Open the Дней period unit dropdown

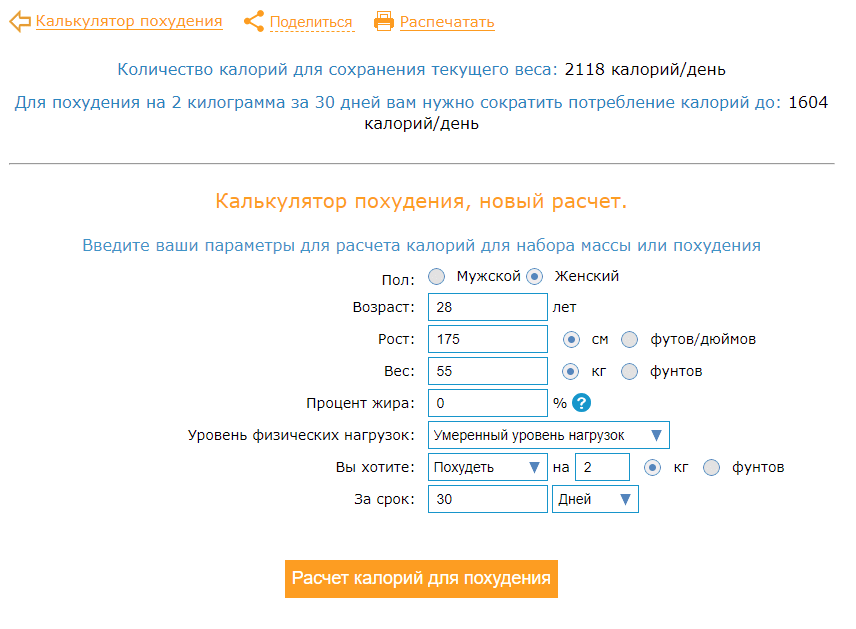(595, 499)
